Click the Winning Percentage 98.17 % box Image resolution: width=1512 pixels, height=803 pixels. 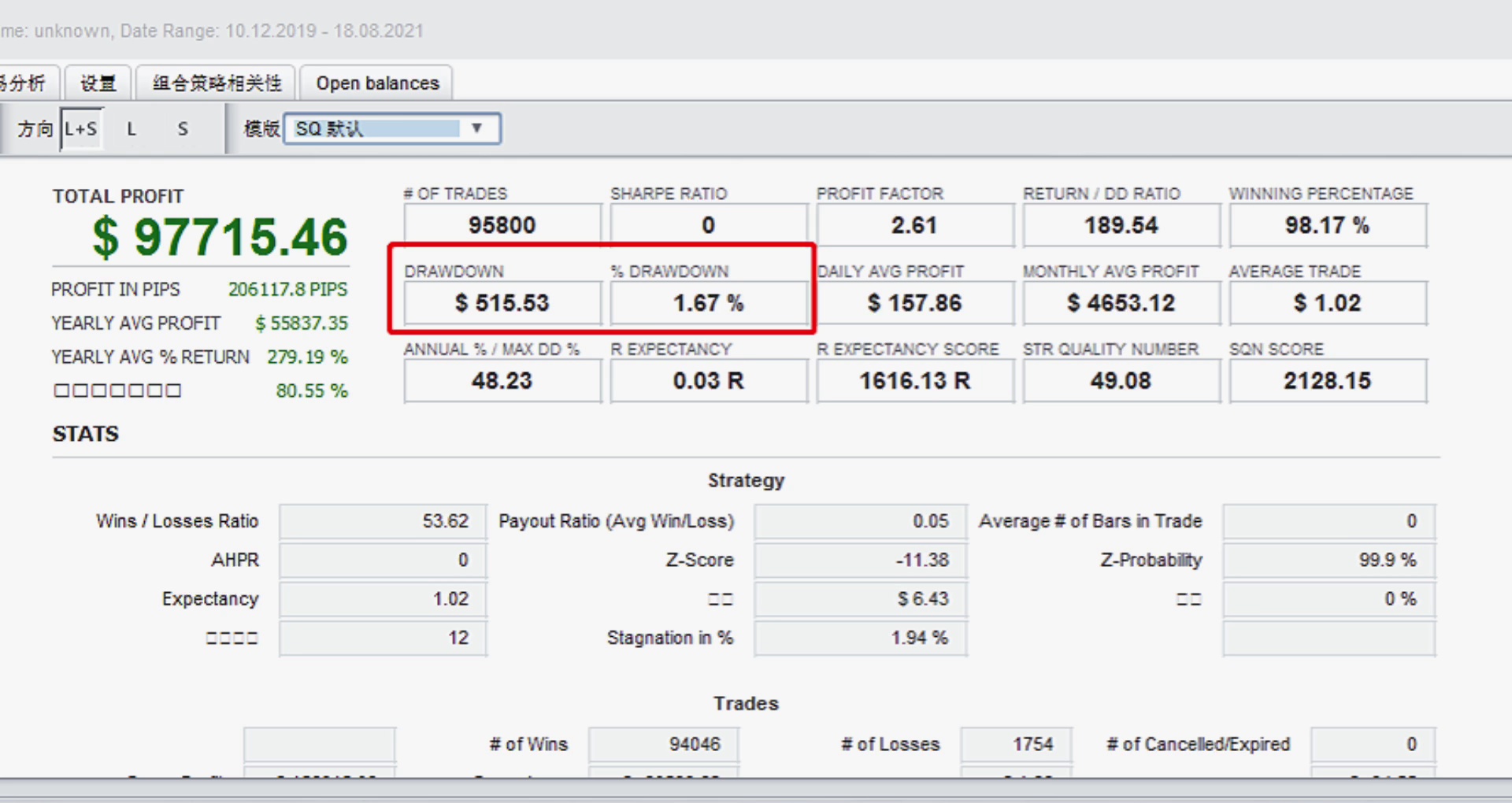click(x=1327, y=226)
